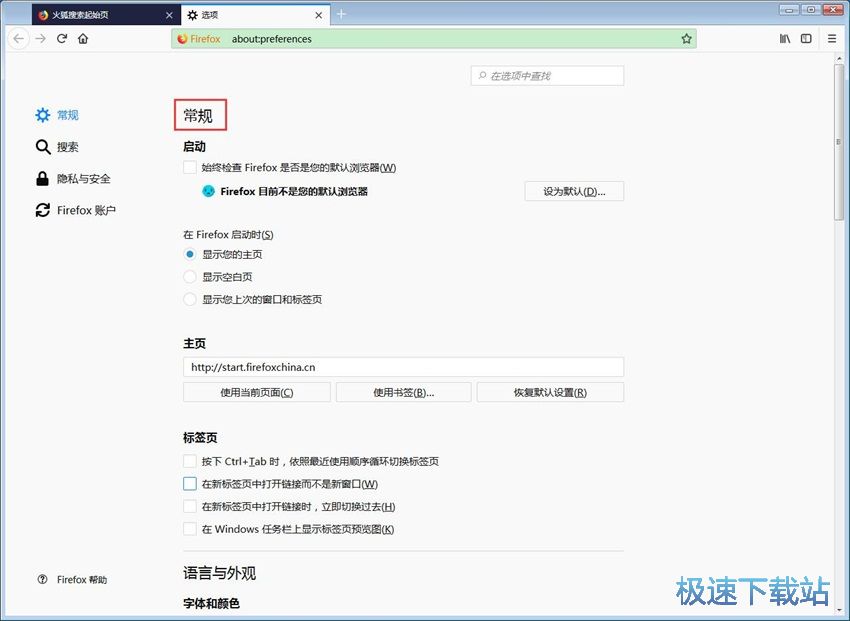The image size is (850, 621).
Task: Click the Firefox identity icon in address bar
Action: (183, 38)
